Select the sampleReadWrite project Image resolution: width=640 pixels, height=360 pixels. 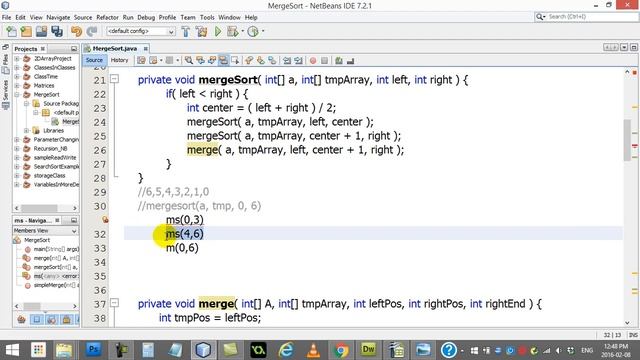pyautogui.click(x=55, y=158)
